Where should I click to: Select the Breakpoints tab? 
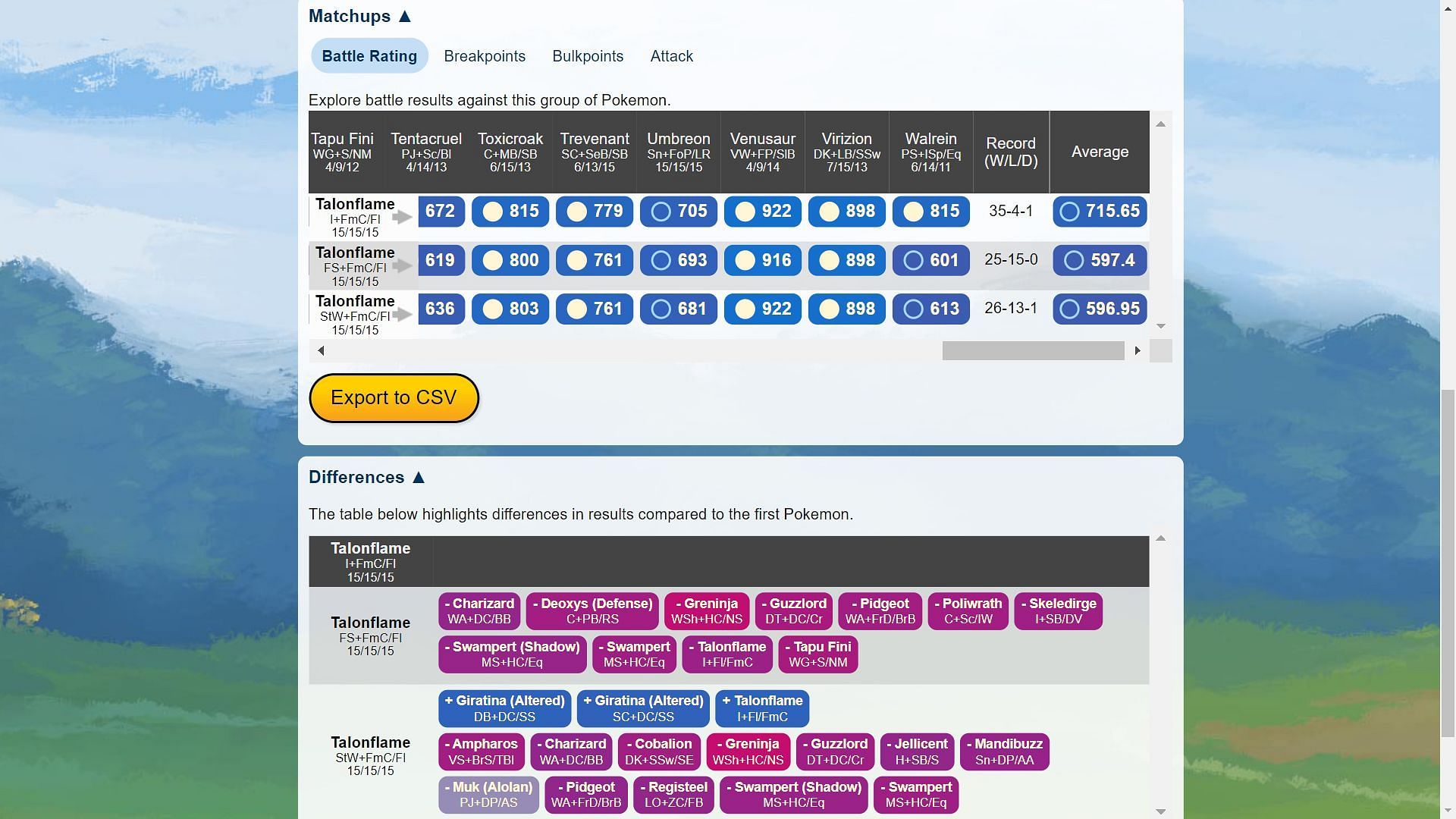pyautogui.click(x=485, y=56)
